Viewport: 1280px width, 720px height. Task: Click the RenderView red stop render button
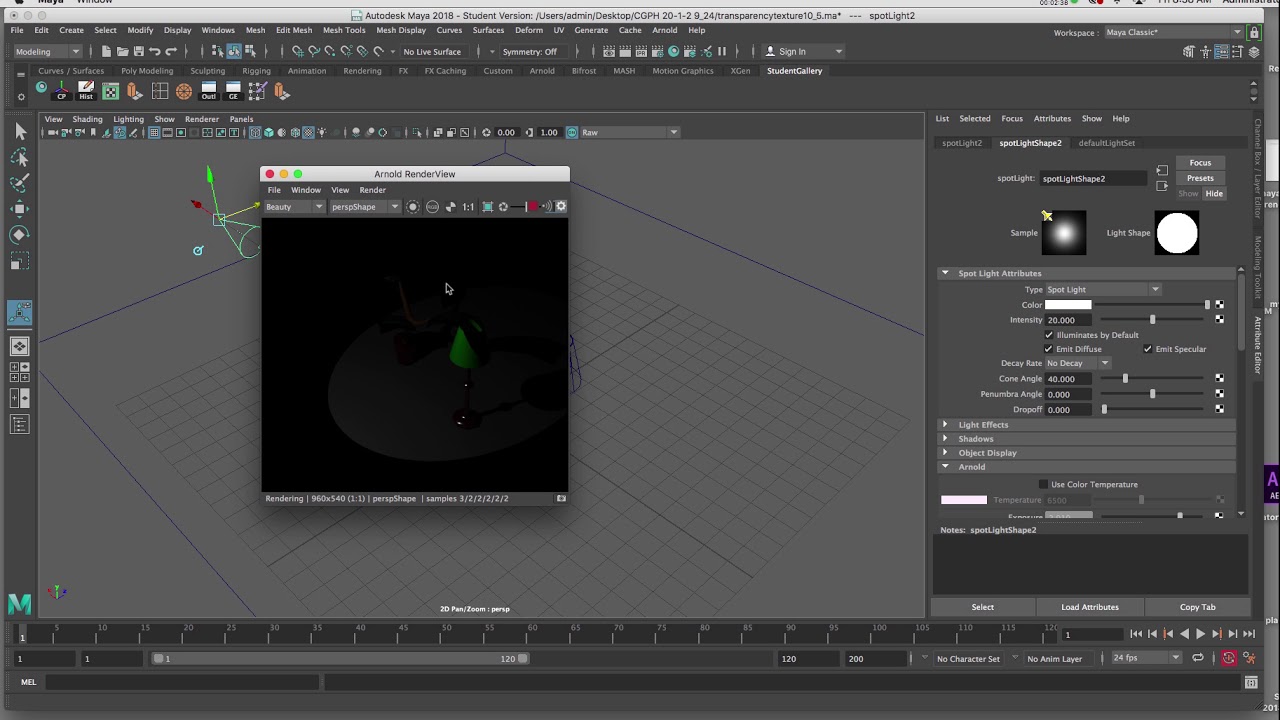pyautogui.click(x=533, y=207)
